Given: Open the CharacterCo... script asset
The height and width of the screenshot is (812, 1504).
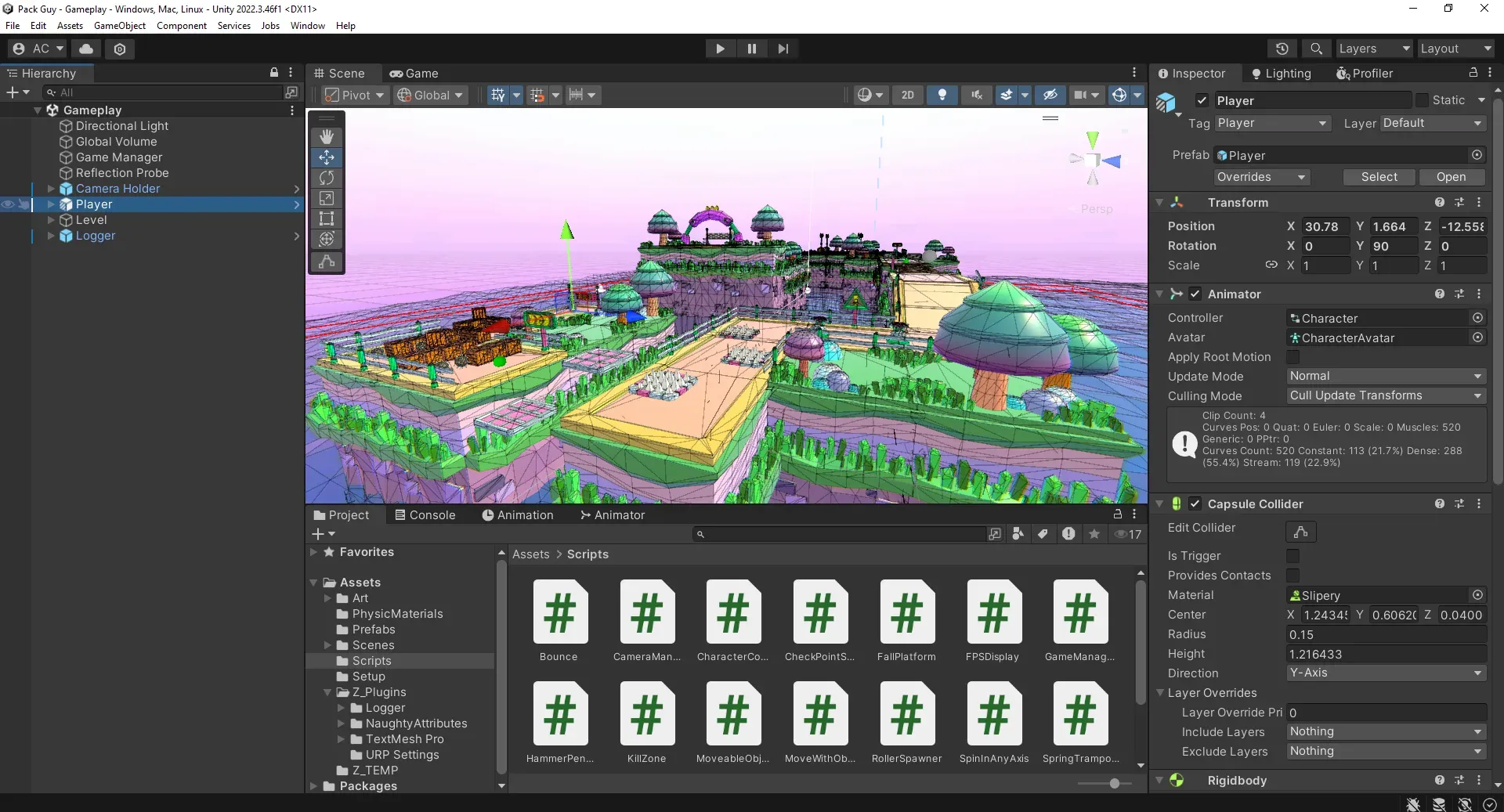Looking at the screenshot, I should pos(733,622).
